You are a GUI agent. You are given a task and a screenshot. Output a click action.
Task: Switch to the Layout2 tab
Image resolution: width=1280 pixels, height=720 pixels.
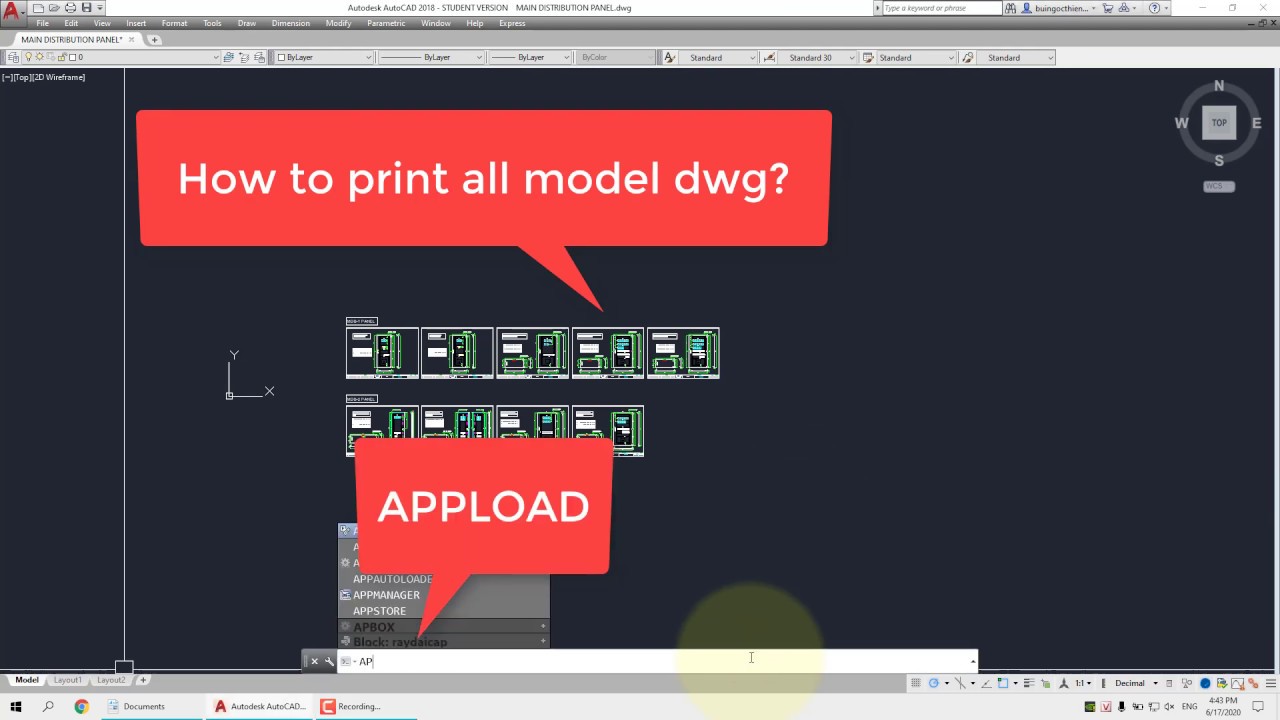pyautogui.click(x=111, y=680)
